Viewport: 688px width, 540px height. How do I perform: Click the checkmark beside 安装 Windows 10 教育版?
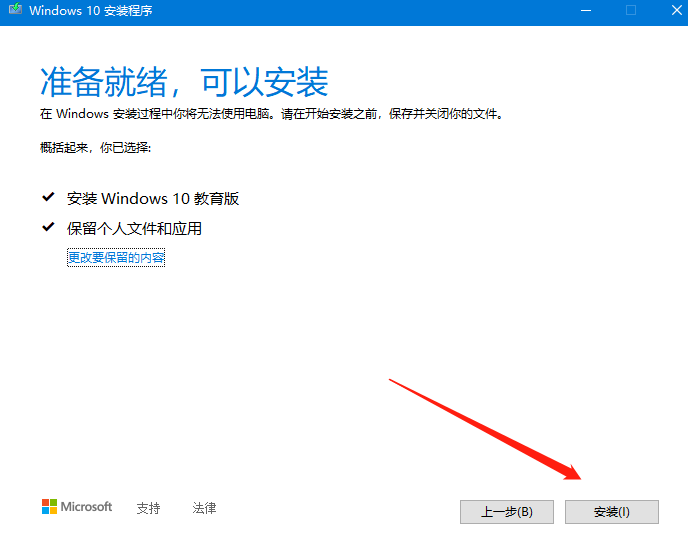(47, 198)
